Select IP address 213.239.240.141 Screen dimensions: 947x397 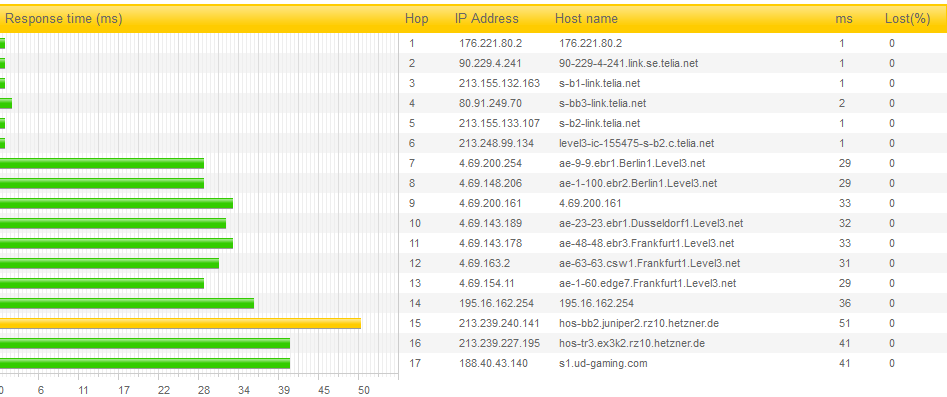(x=499, y=323)
